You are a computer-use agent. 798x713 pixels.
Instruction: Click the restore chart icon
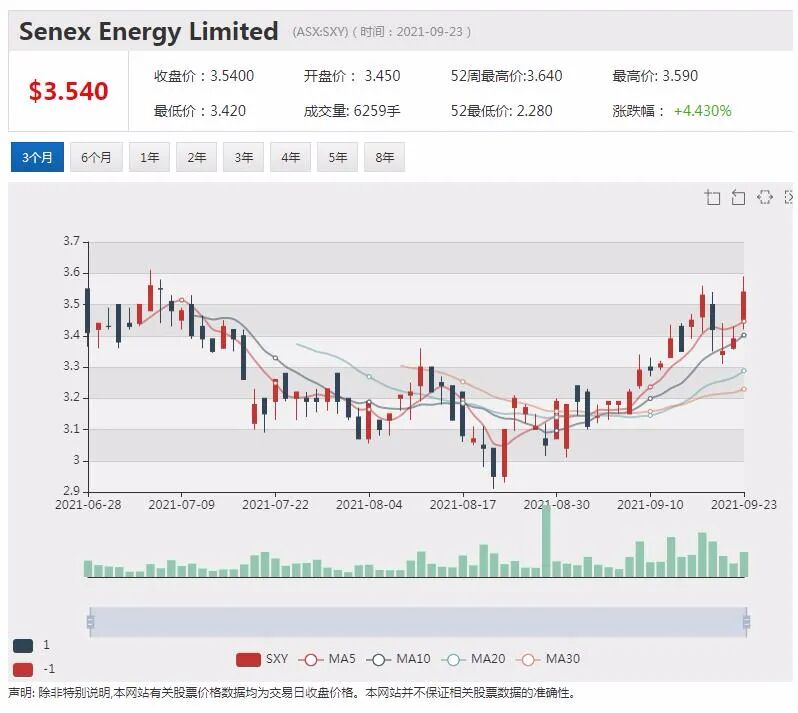pyautogui.click(x=764, y=197)
